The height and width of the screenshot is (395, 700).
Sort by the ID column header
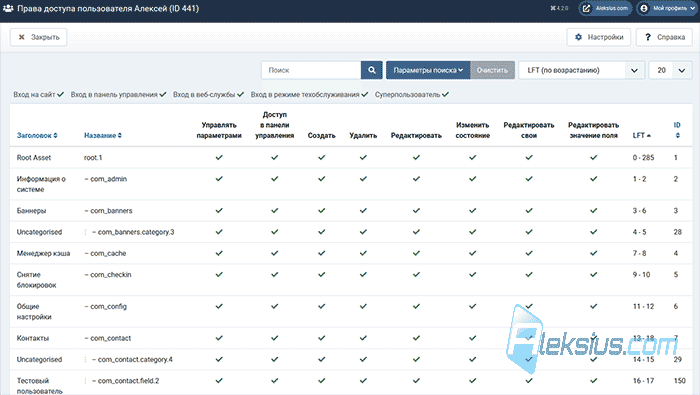(677, 130)
